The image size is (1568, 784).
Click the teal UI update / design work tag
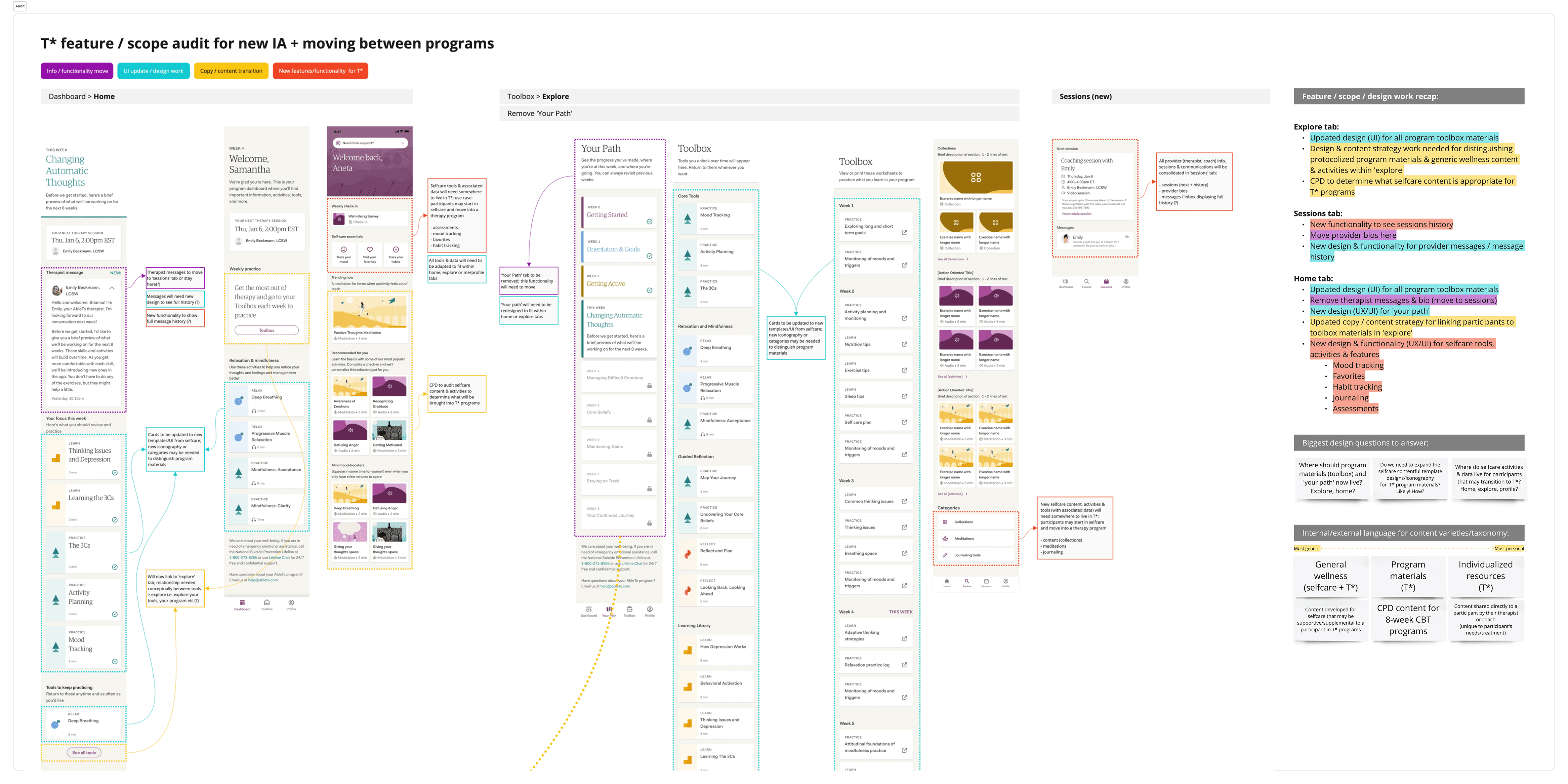coord(153,71)
